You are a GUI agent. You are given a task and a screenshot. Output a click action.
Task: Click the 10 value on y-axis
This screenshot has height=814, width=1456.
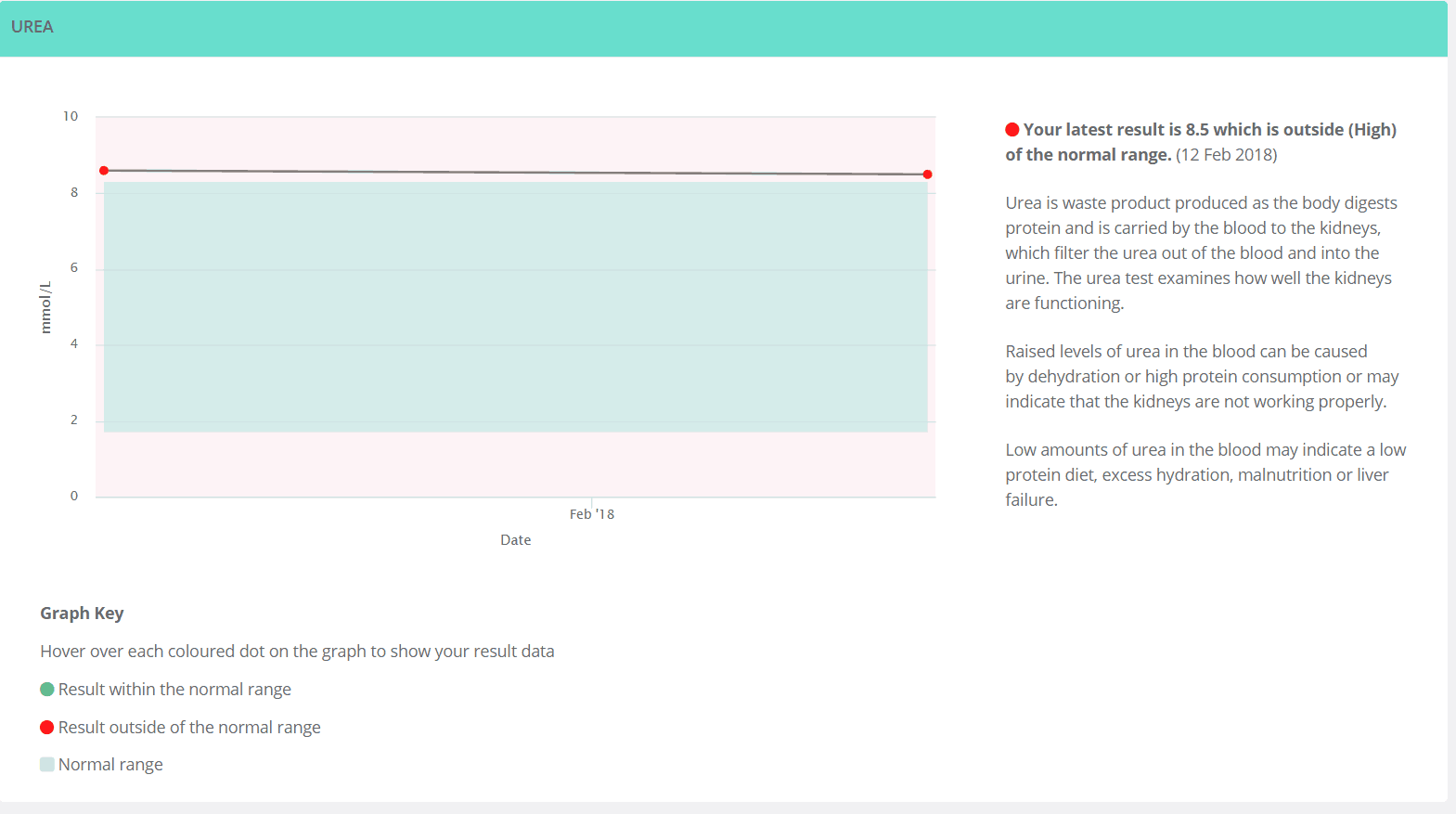[x=71, y=117]
